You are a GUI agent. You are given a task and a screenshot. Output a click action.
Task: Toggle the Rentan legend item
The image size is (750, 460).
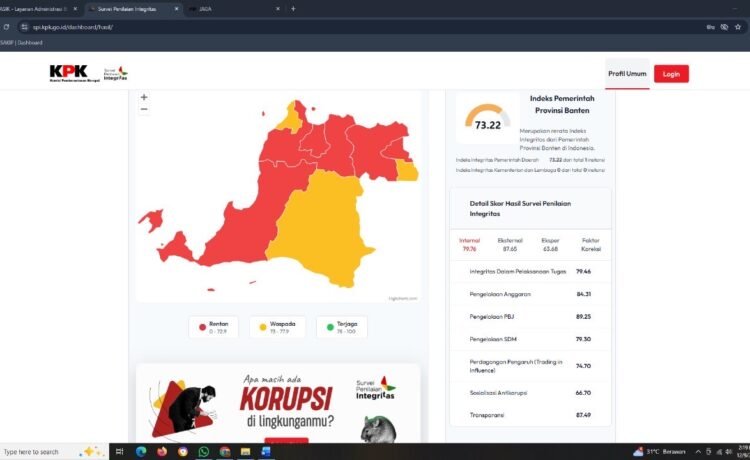(215, 327)
